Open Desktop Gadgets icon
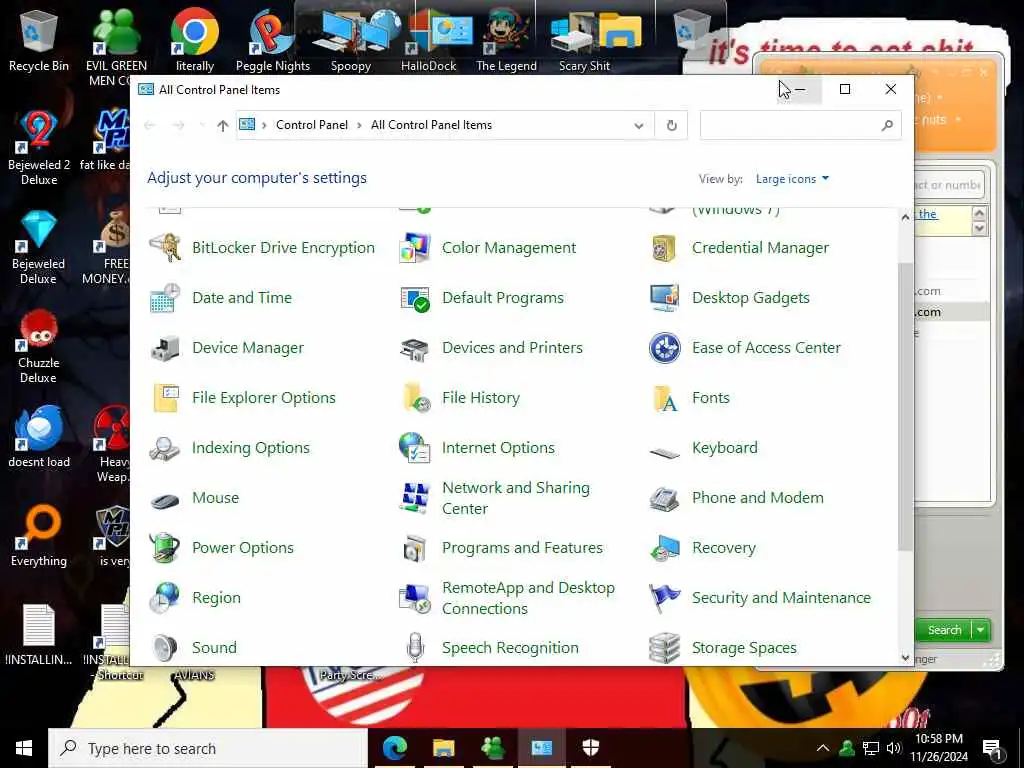 [x=664, y=298]
